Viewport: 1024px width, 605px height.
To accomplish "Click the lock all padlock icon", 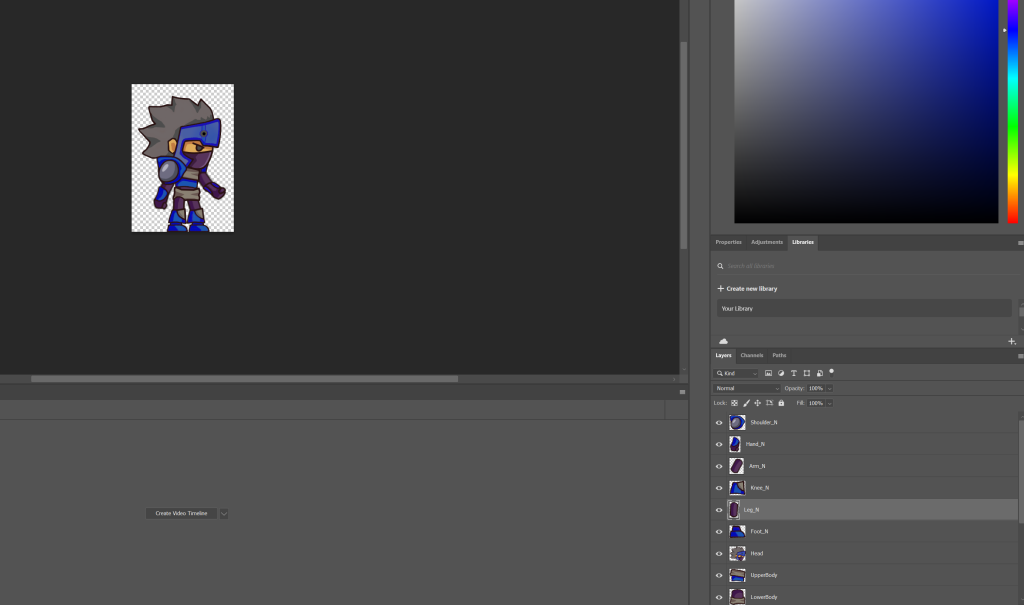I will [781, 403].
